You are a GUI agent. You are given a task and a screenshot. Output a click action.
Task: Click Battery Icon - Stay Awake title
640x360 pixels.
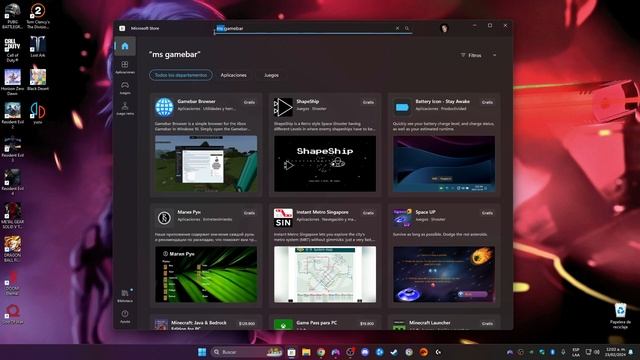point(442,101)
